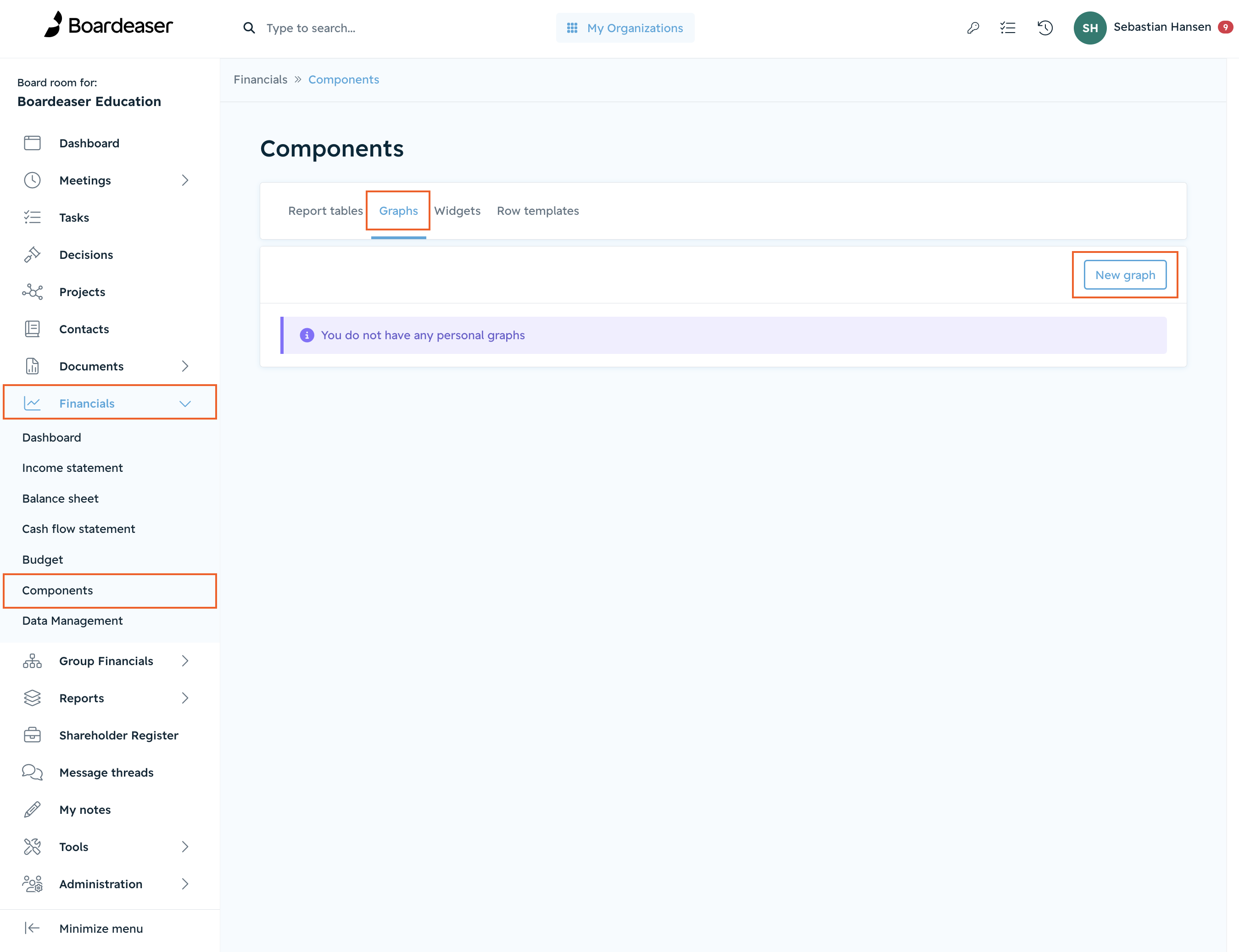Click the Administration users icon
Screen dimensions: 1239x952
pyautogui.click(x=32, y=884)
